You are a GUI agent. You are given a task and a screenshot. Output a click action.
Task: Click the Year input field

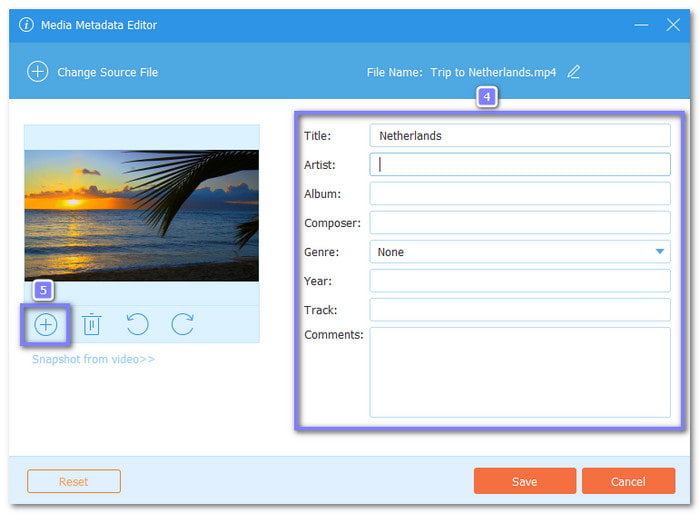520,281
